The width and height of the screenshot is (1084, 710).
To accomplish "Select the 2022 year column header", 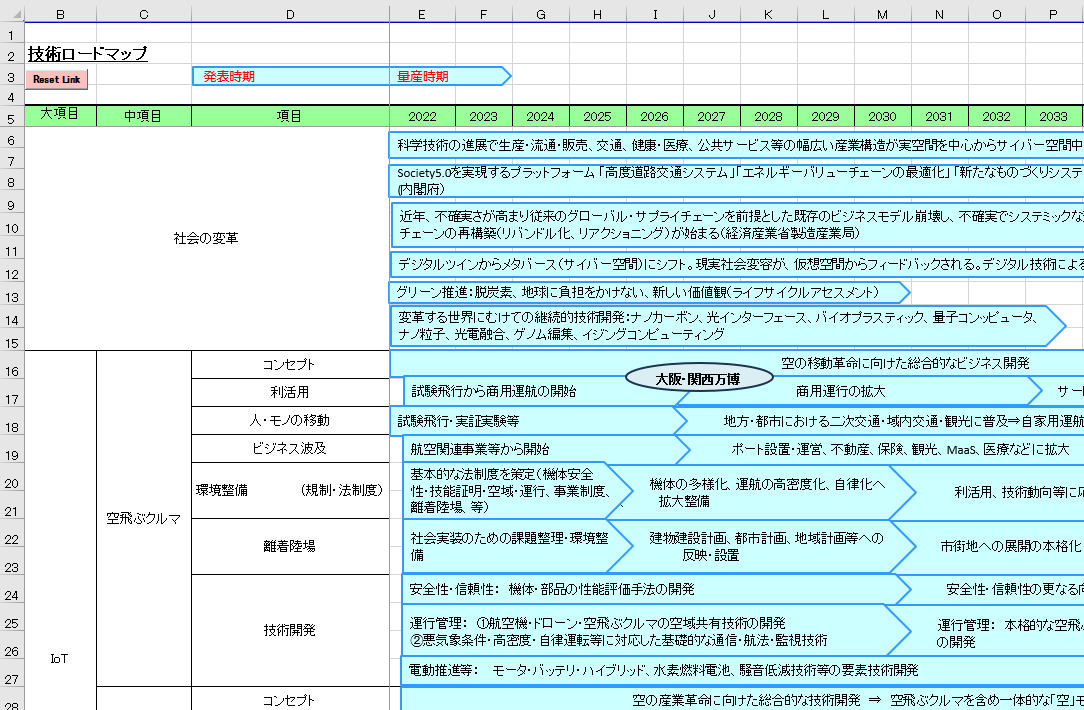I will pyautogui.click(x=421, y=115).
